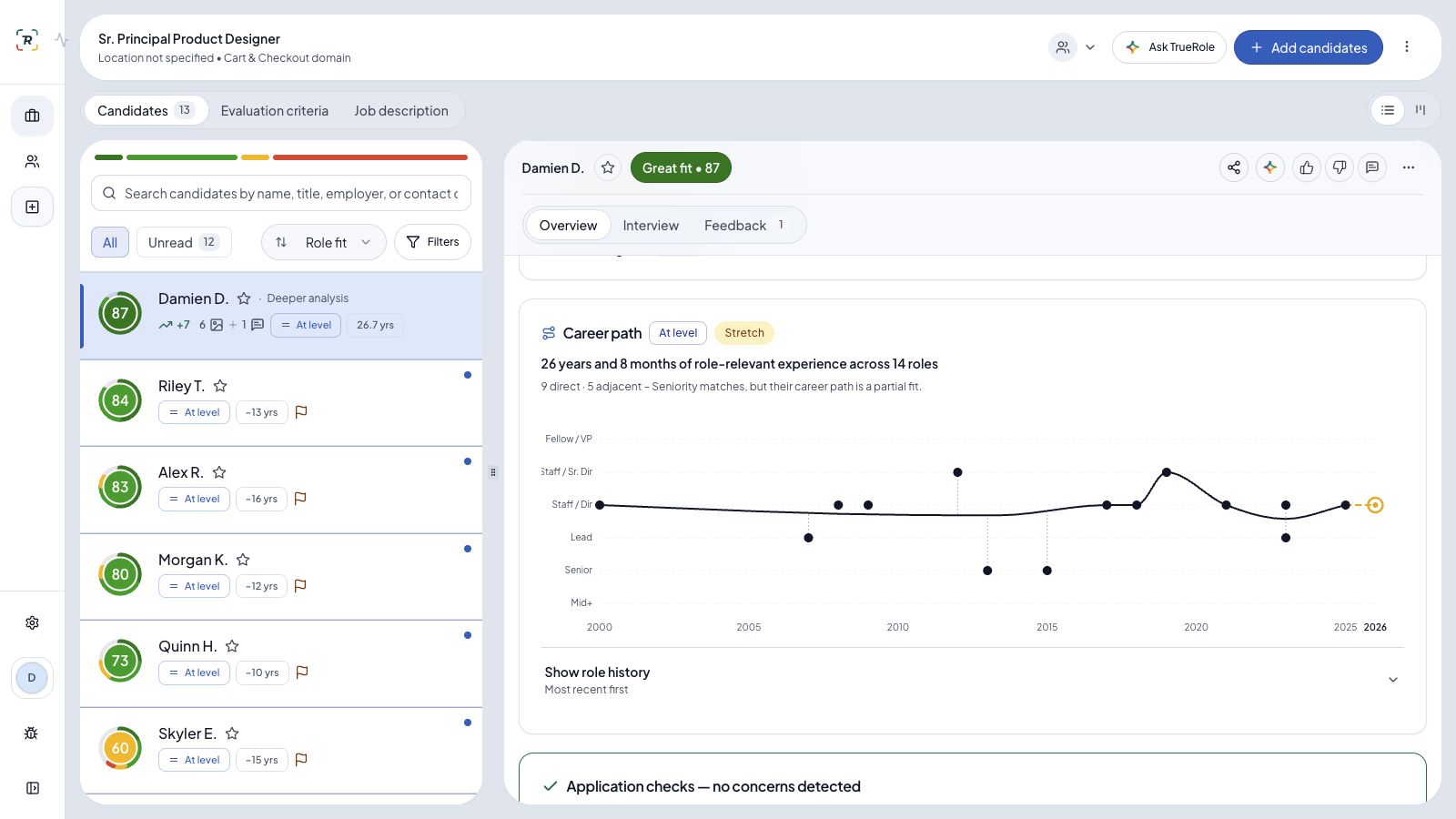Click Add candidates button
Image resolution: width=1456 pixels, height=819 pixels.
point(1309,47)
